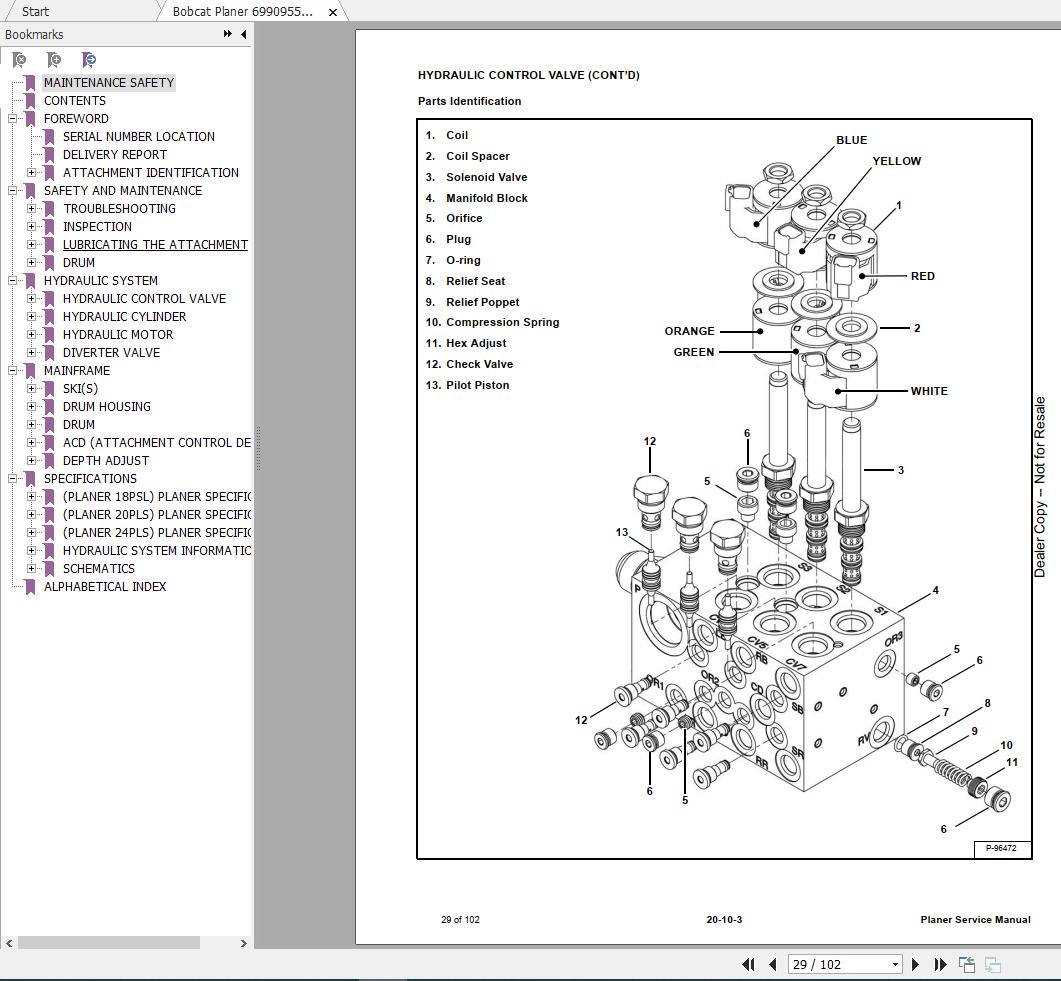The height and width of the screenshot is (981, 1061).
Task: Open the SCHEMATICS bookmark
Action: click(98, 568)
